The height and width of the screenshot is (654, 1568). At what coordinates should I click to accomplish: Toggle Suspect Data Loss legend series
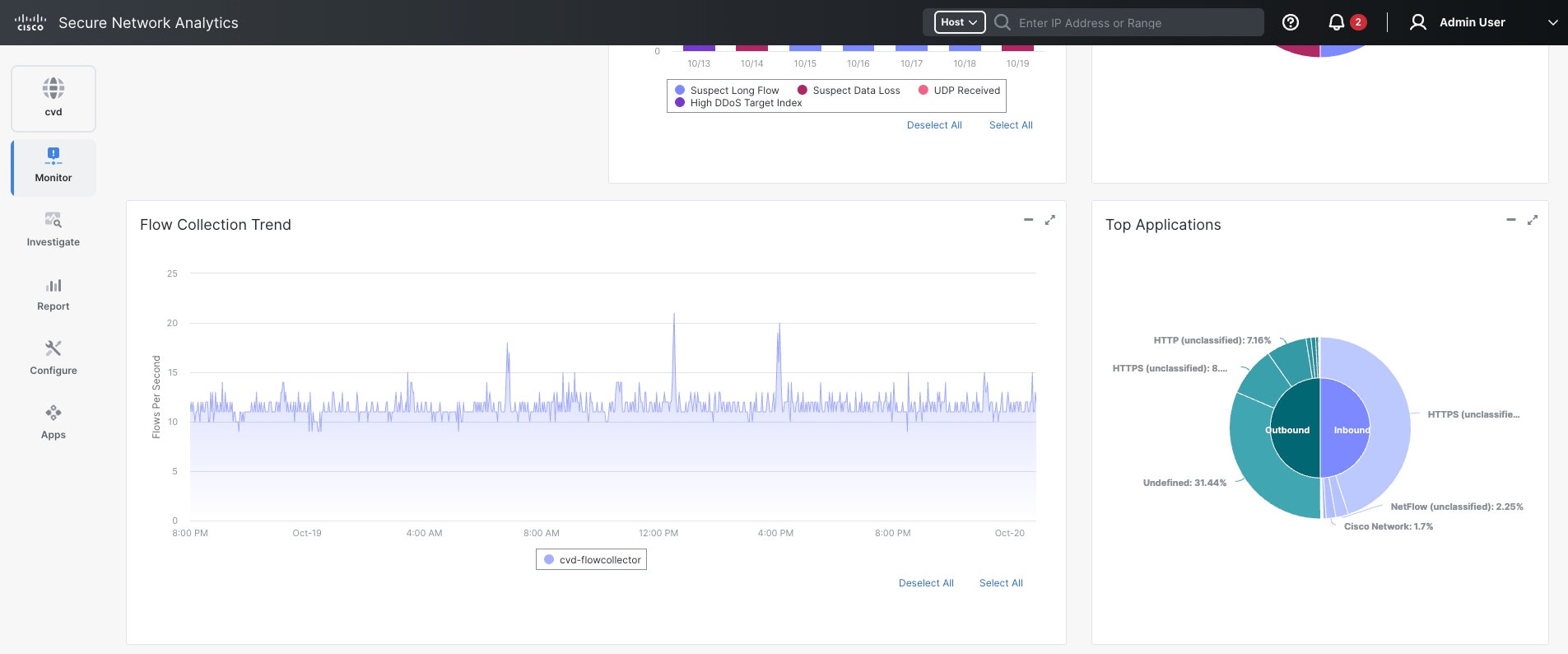[849, 91]
